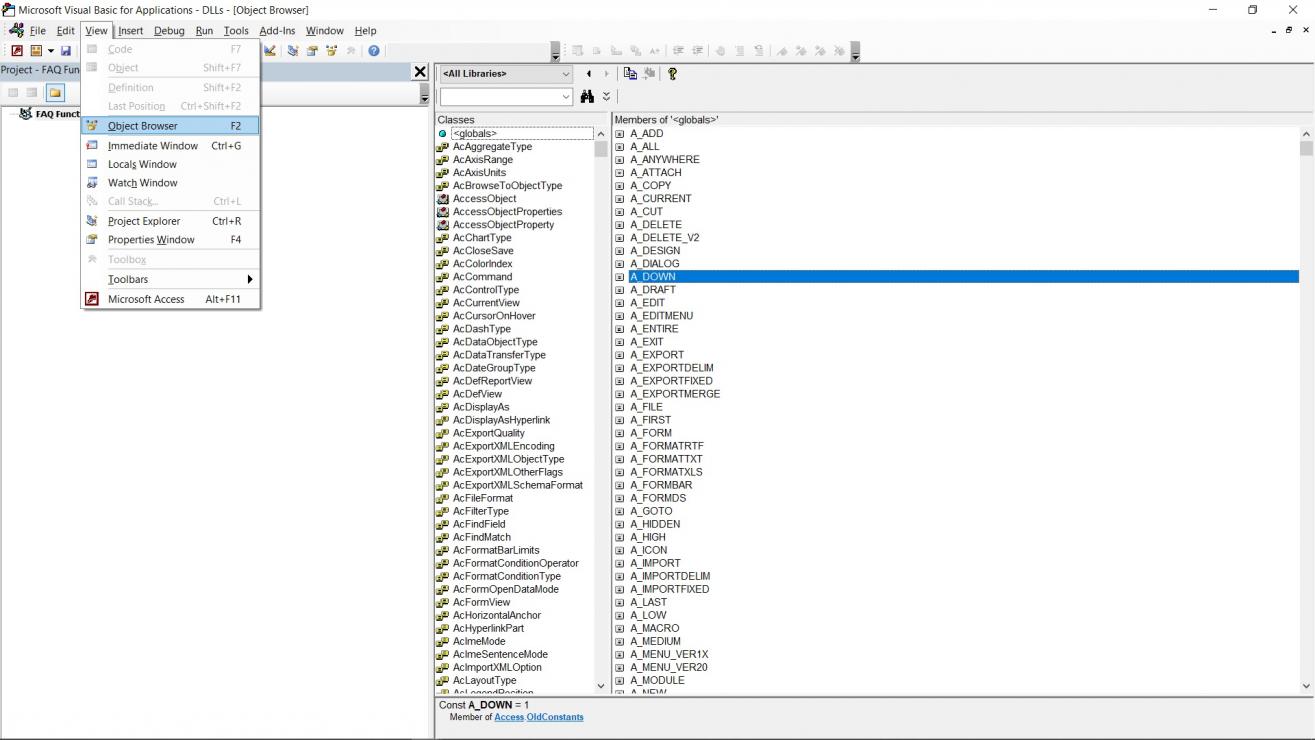Open the Debug menu

(169, 31)
